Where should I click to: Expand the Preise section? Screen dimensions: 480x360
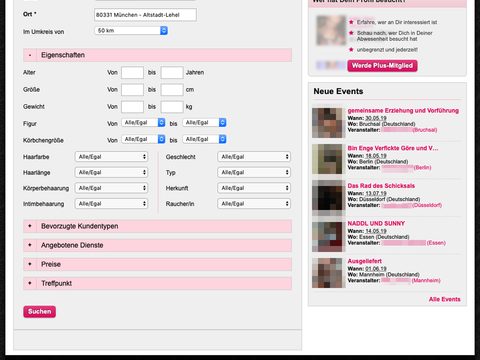coord(157,264)
